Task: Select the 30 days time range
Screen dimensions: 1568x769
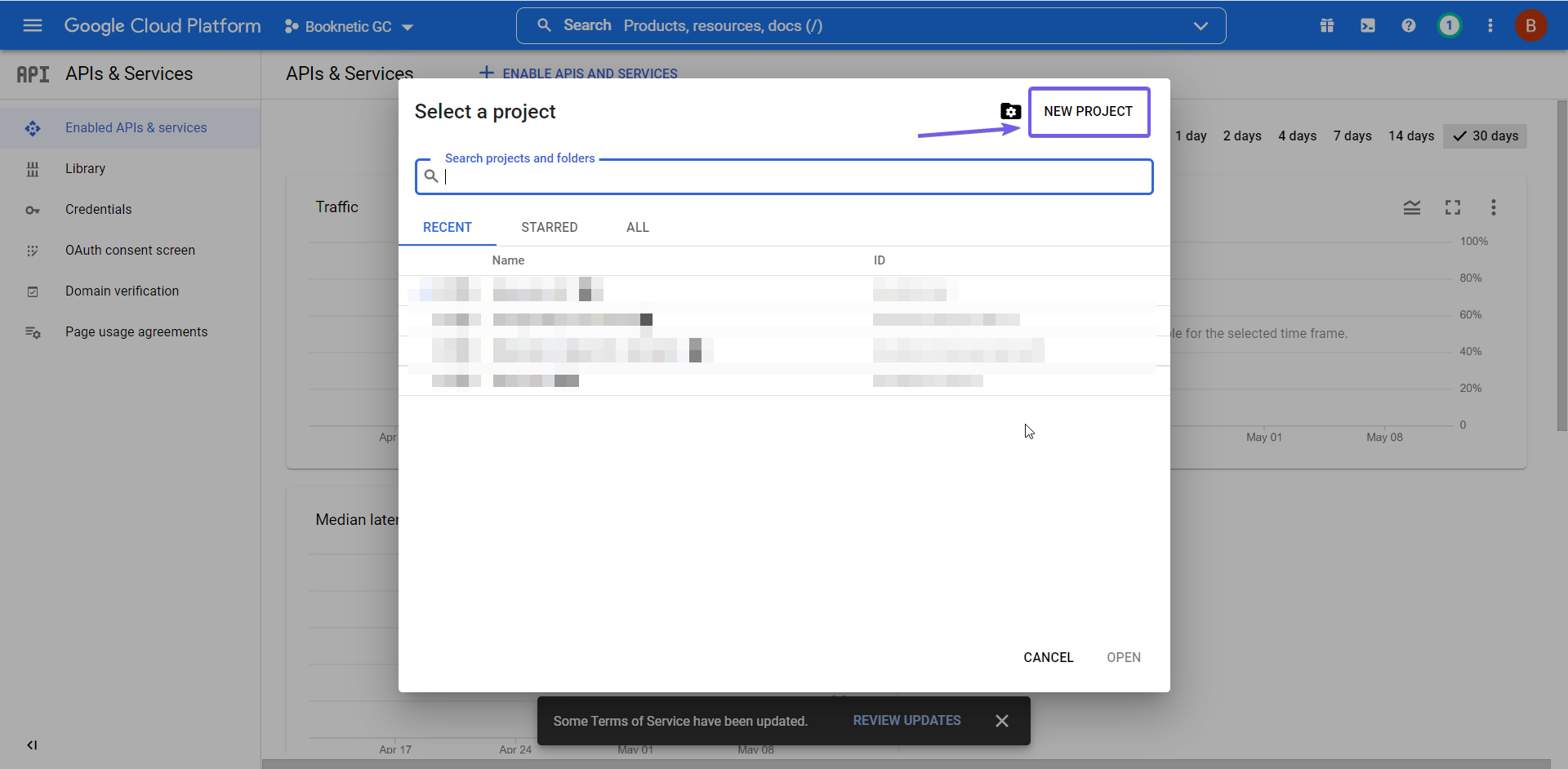Action: click(1485, 136)
